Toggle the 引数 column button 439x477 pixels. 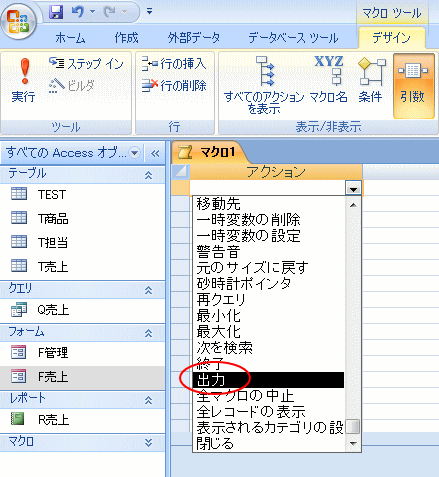tap(413, 86)
